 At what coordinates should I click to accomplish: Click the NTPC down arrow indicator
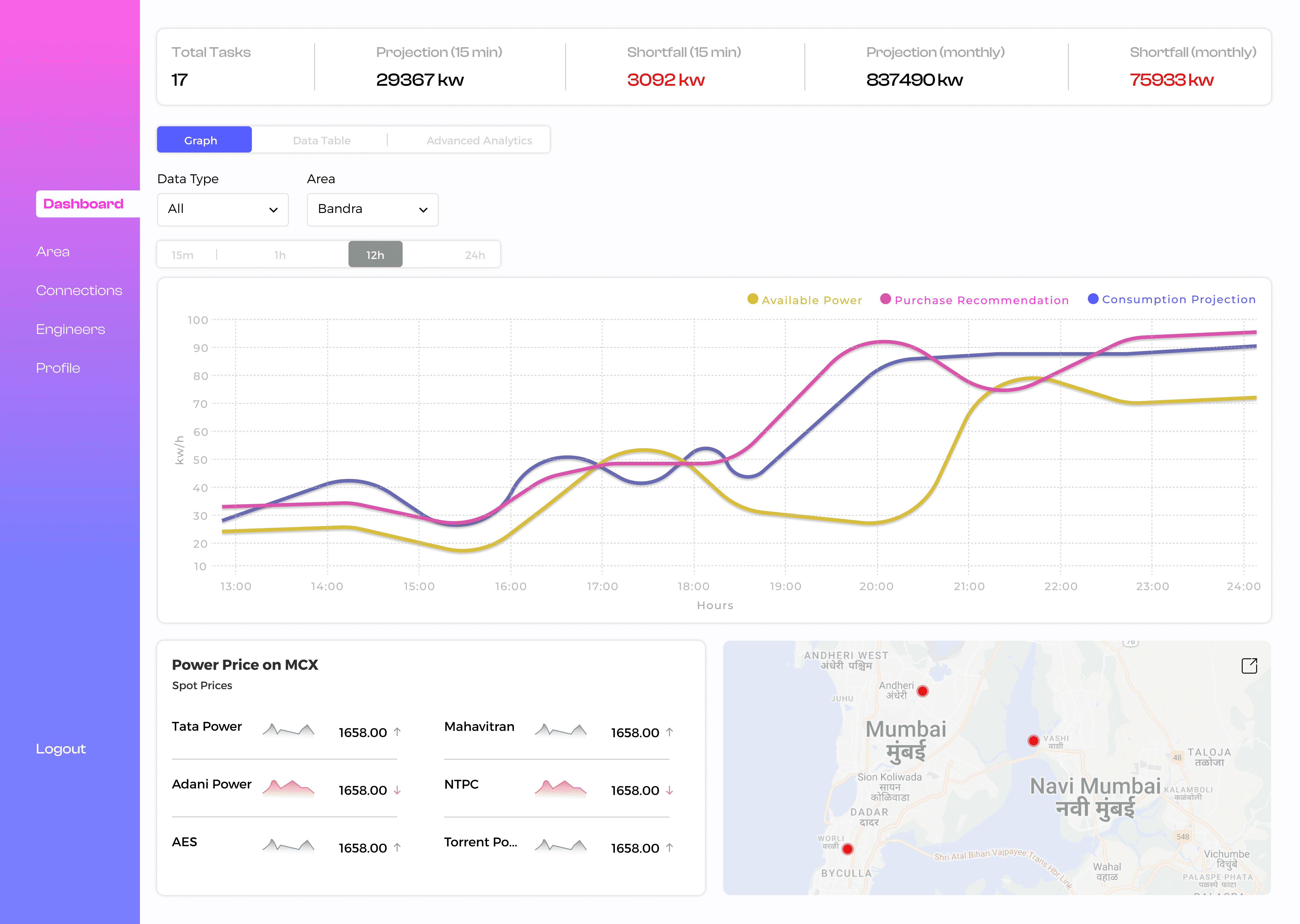coord(669,790)
